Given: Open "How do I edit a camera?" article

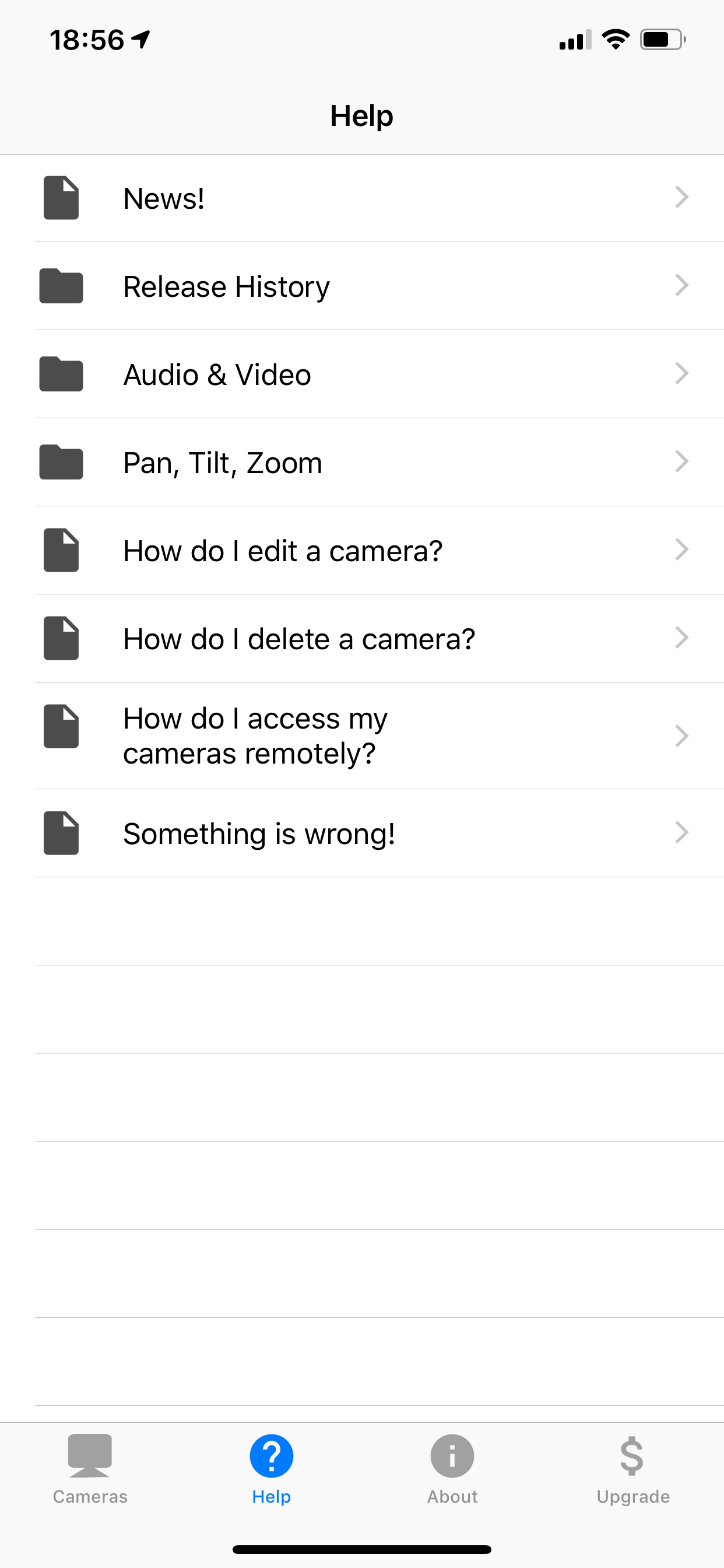Looking at the screenshot, I should [282, 551].
